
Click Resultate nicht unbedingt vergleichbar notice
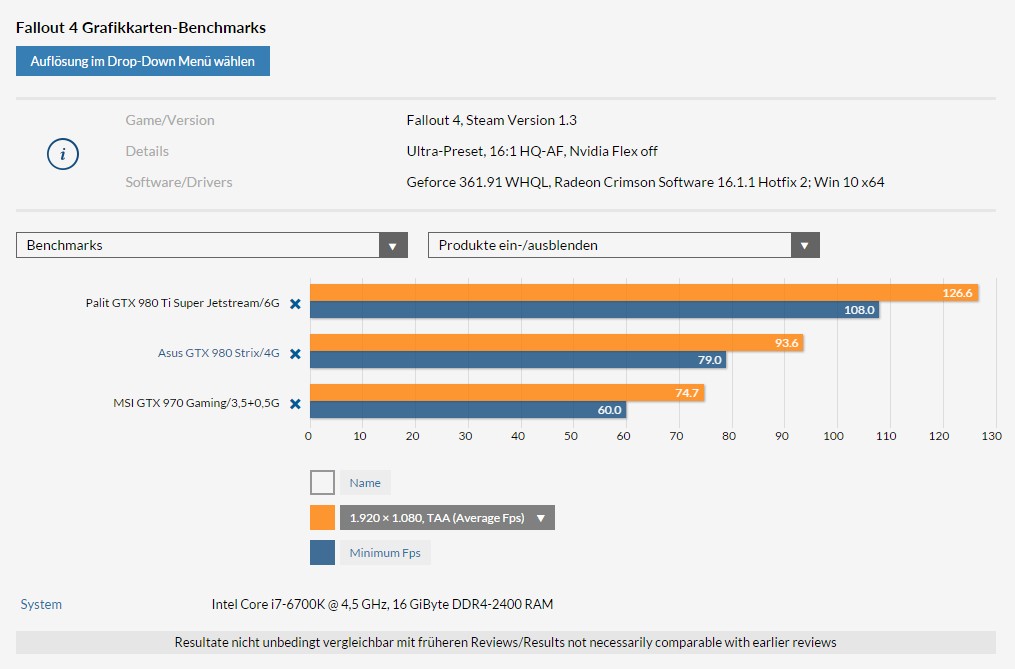[506, 642]
